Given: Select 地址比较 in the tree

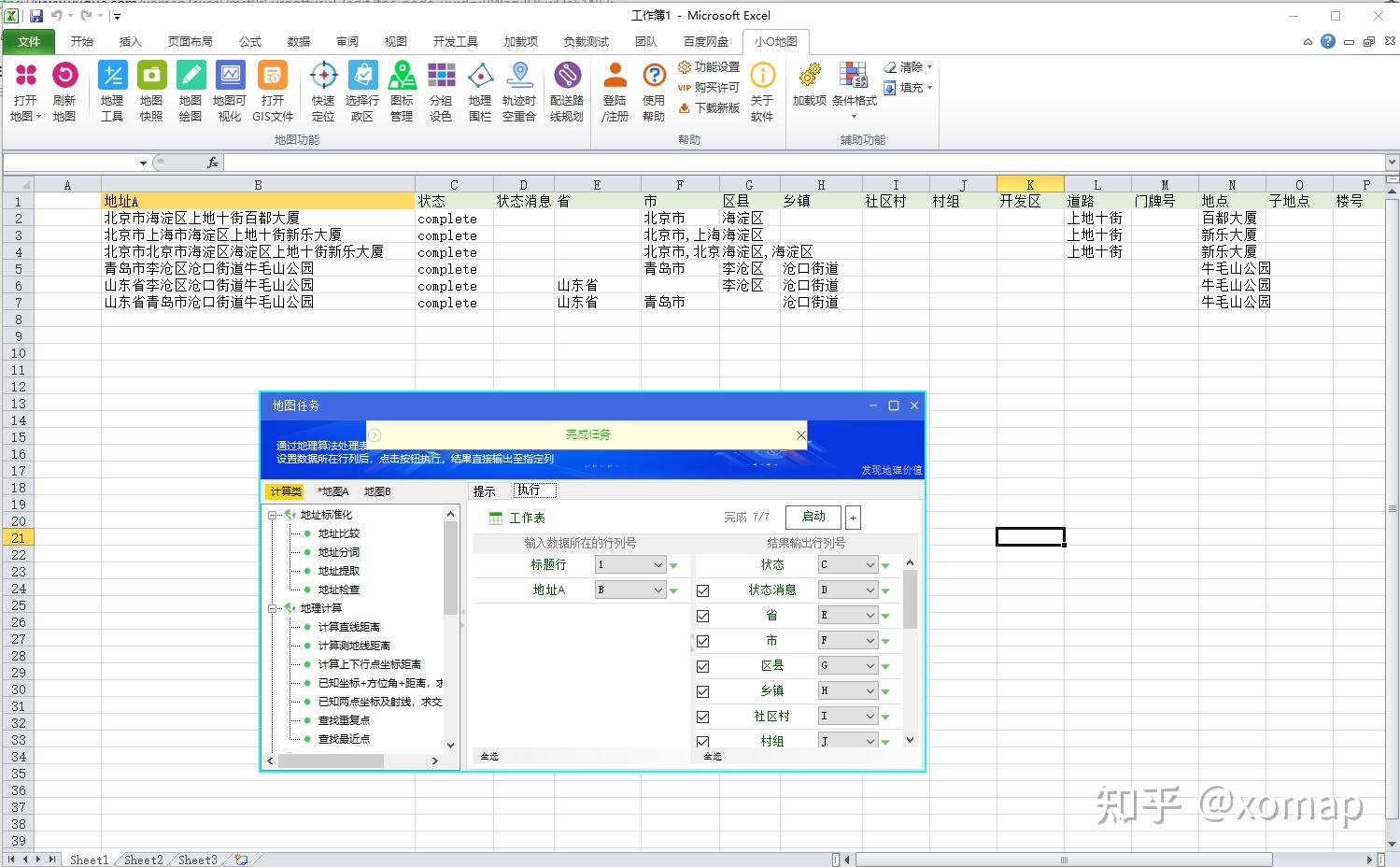Looking at the screenshot, I should [338, 533].
